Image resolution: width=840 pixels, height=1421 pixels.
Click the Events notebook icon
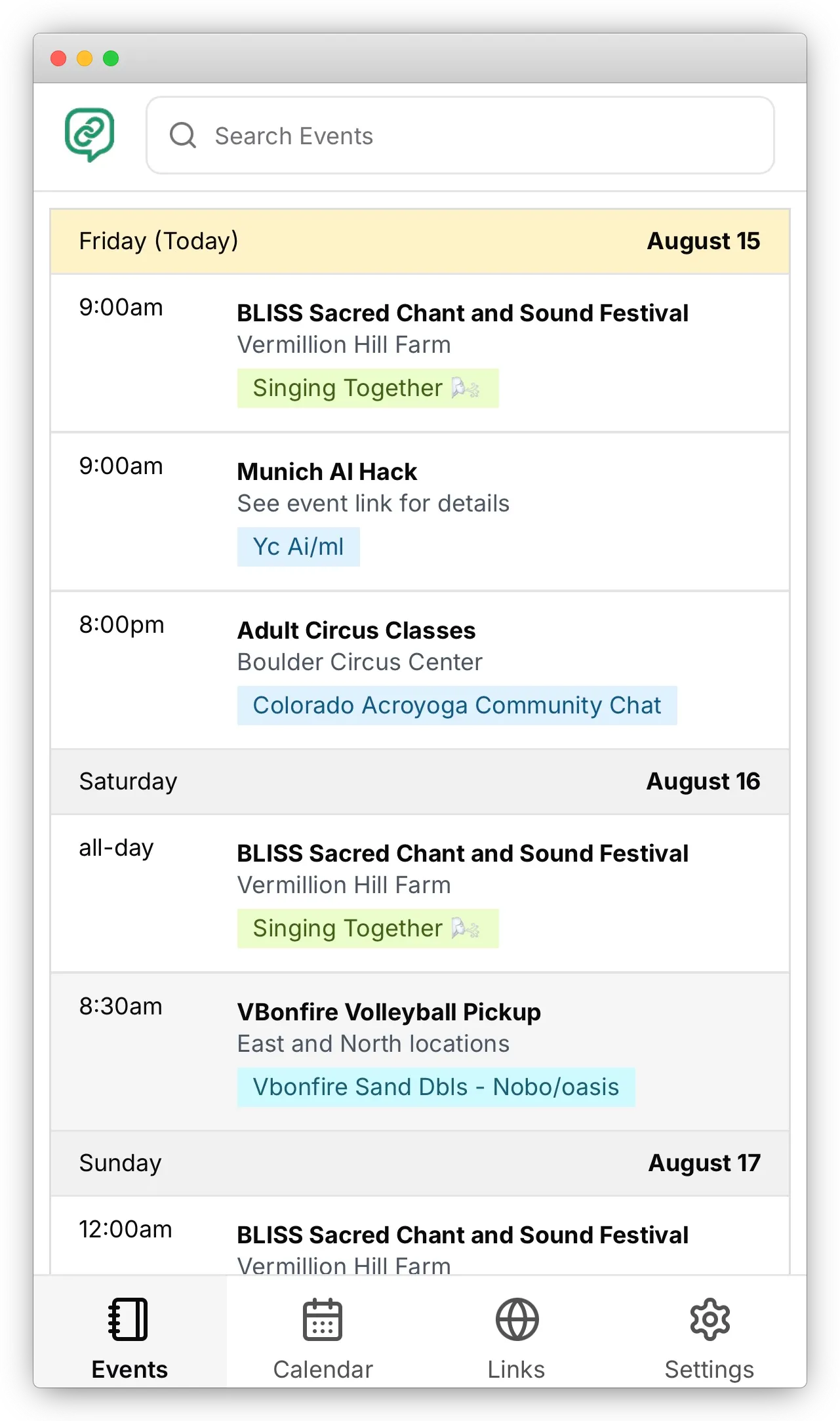pyautogui.click(x=129, y=1319)
